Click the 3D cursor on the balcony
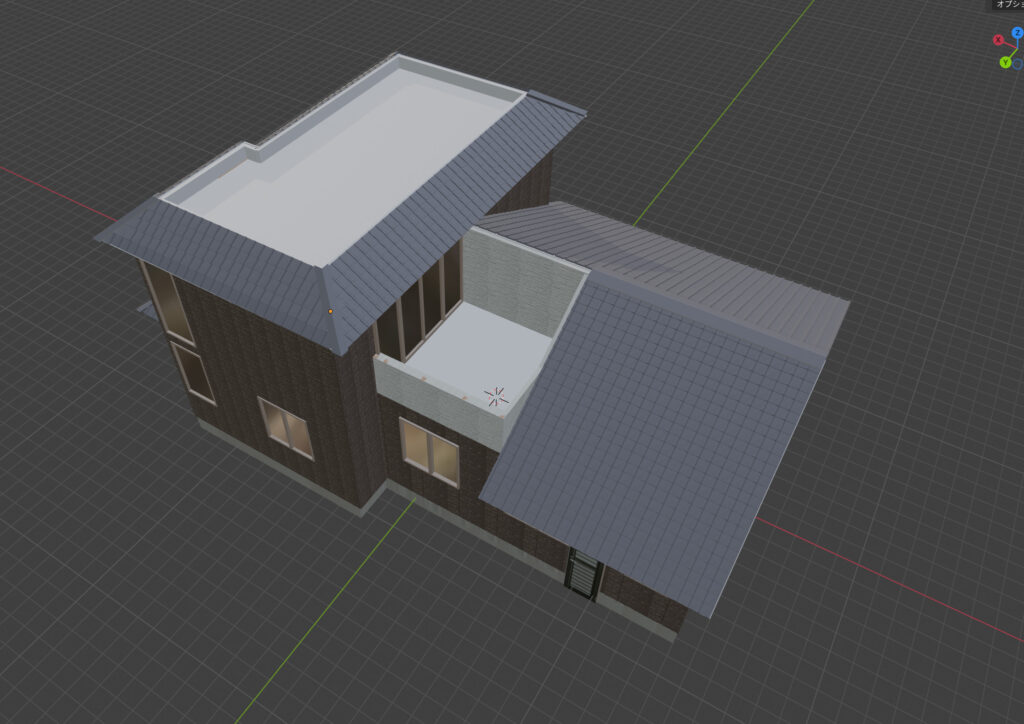 click(495, 396)
